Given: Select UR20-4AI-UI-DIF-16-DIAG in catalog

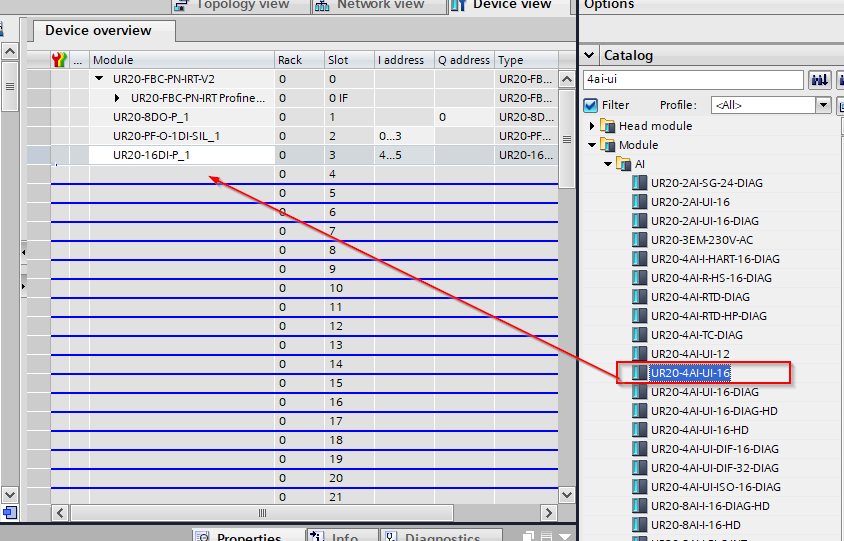Looking at the screenshot, I should [x=714, y=449].
